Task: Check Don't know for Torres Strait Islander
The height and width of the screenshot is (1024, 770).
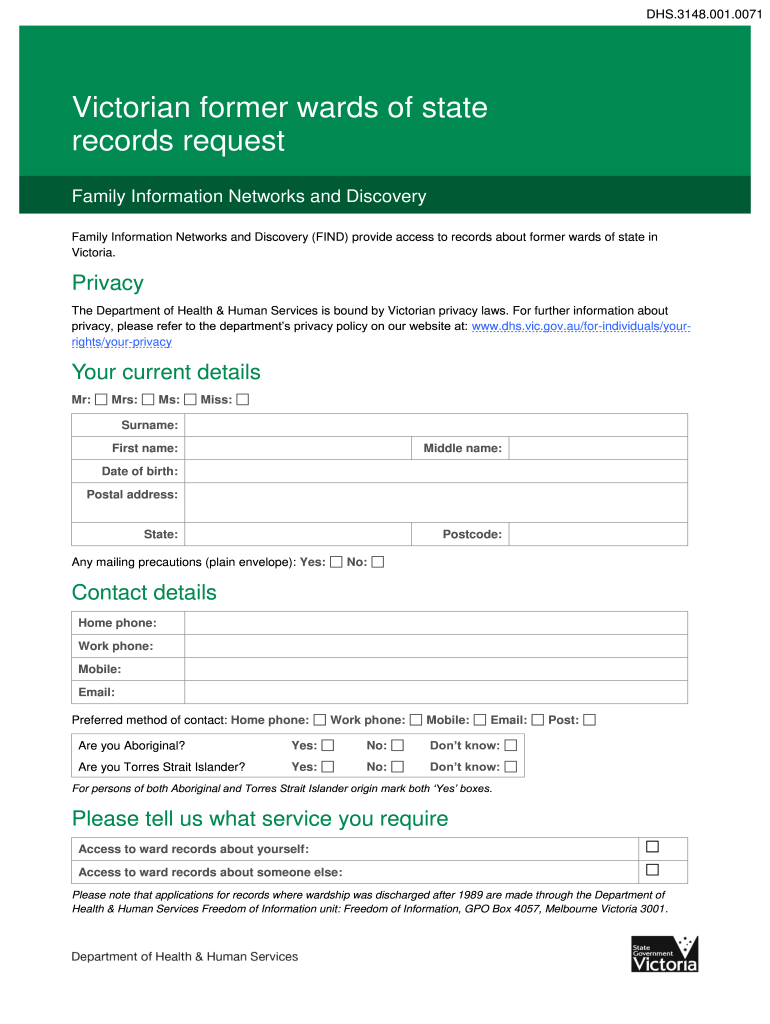Action: point(511,767)
